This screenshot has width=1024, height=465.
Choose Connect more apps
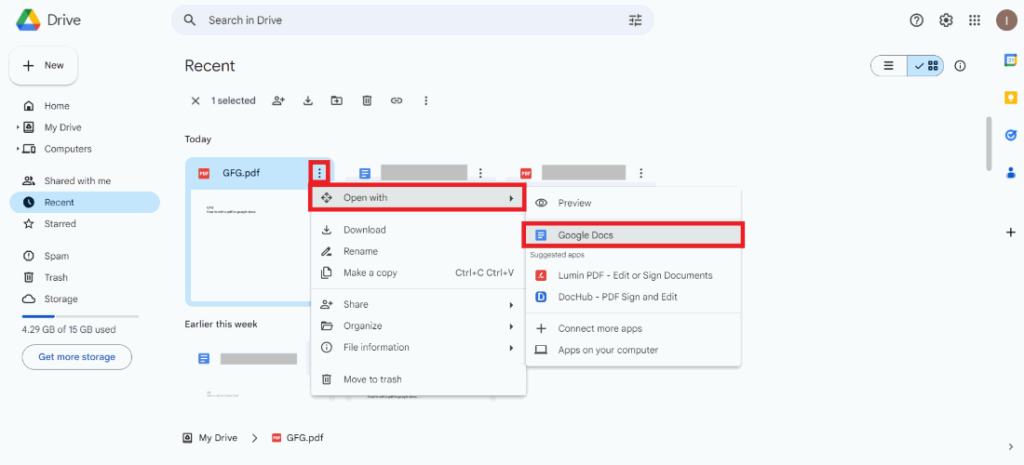pyautogui.click(x=633, y=329)
